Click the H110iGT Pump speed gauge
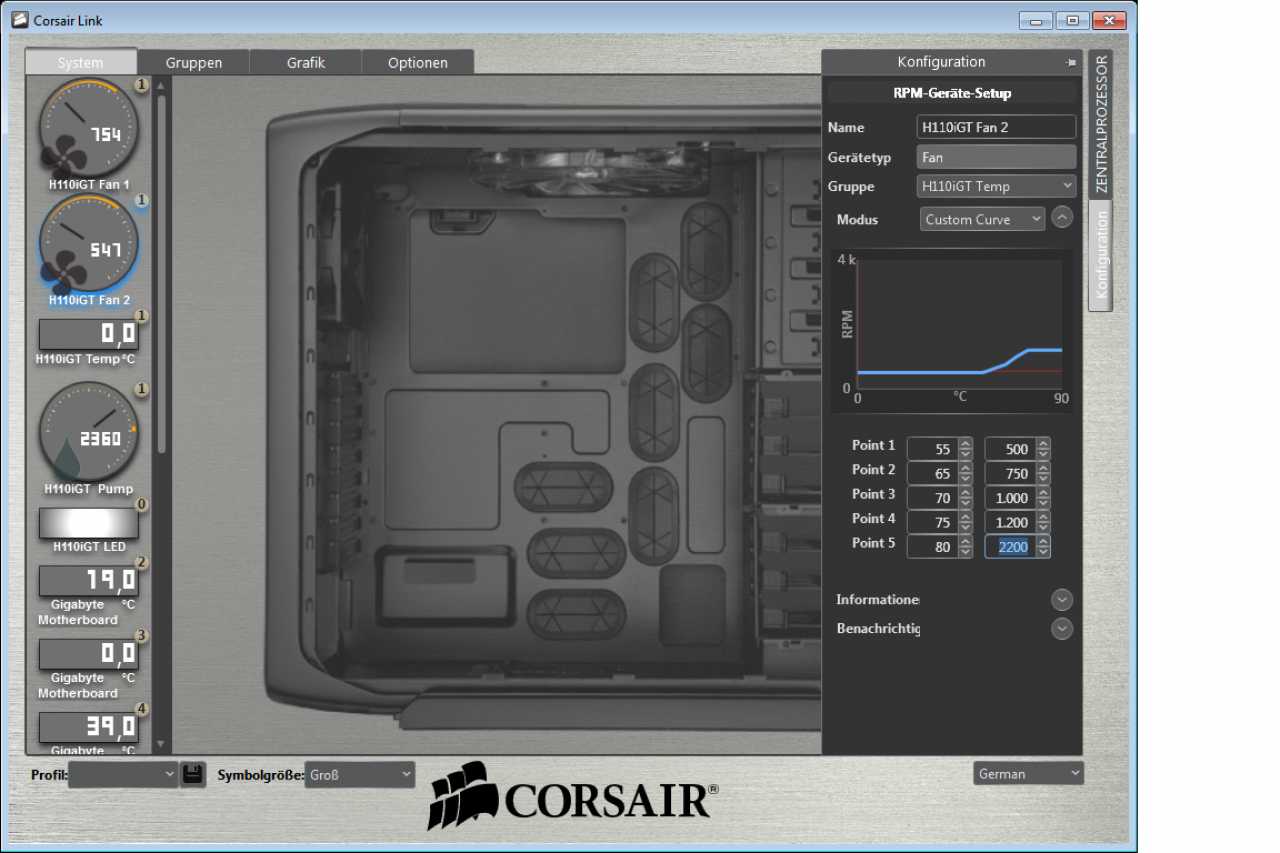 point(89,431)
